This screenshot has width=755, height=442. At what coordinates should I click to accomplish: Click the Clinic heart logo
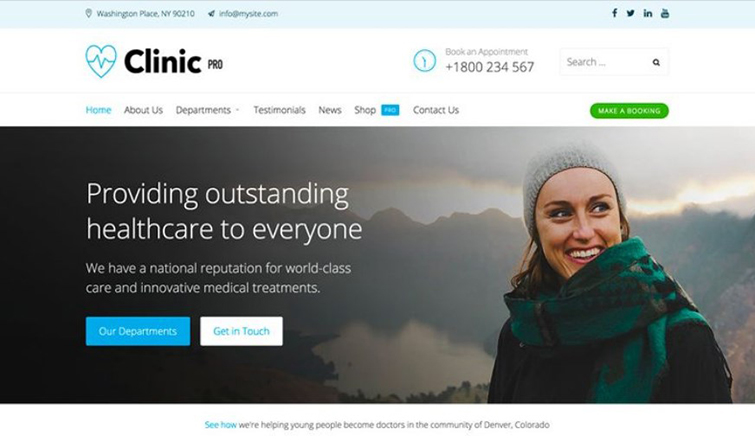point(101,61)
